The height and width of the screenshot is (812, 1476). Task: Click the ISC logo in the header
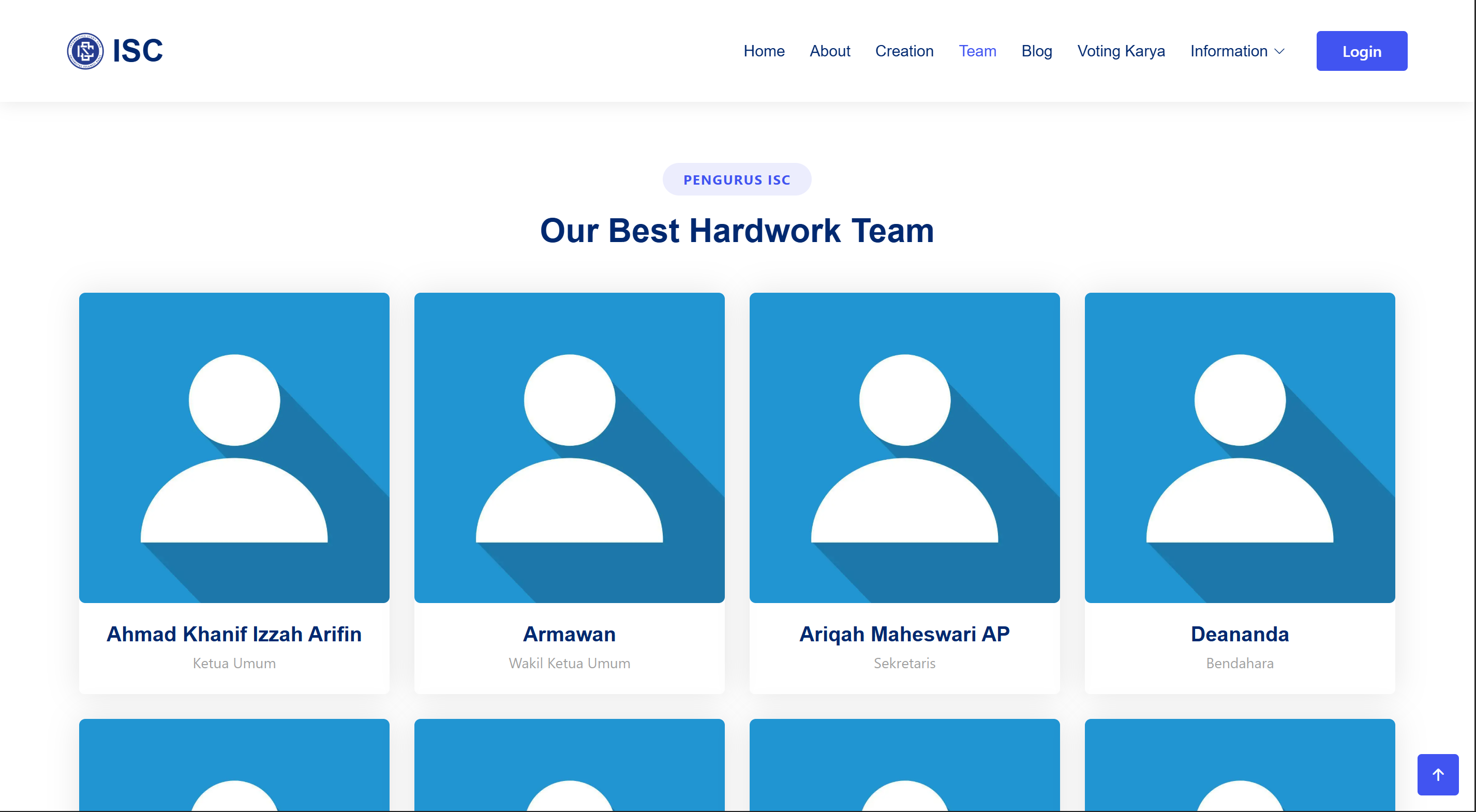coord(114,51)
